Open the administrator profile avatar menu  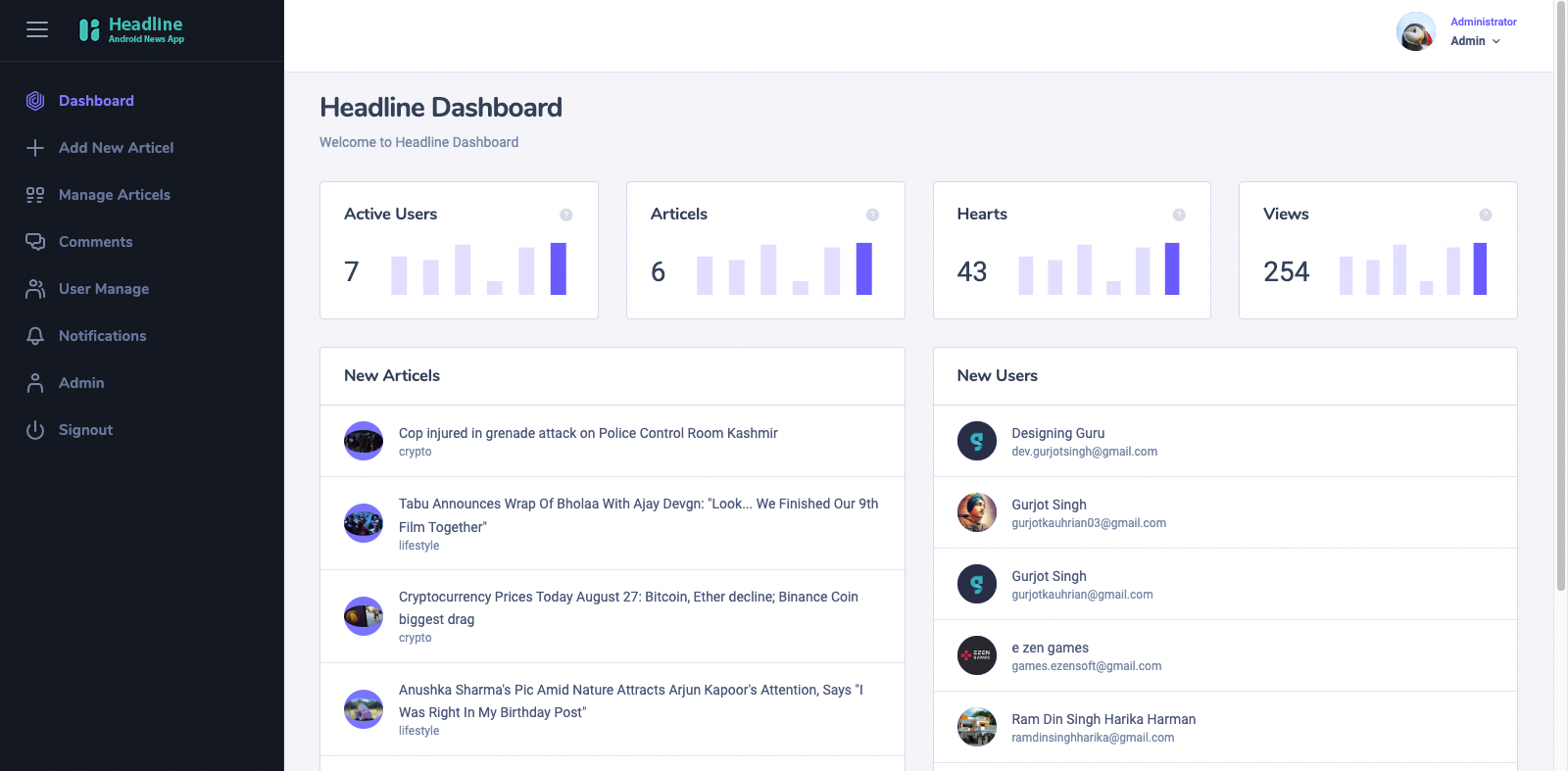[x=1415, y=31]
